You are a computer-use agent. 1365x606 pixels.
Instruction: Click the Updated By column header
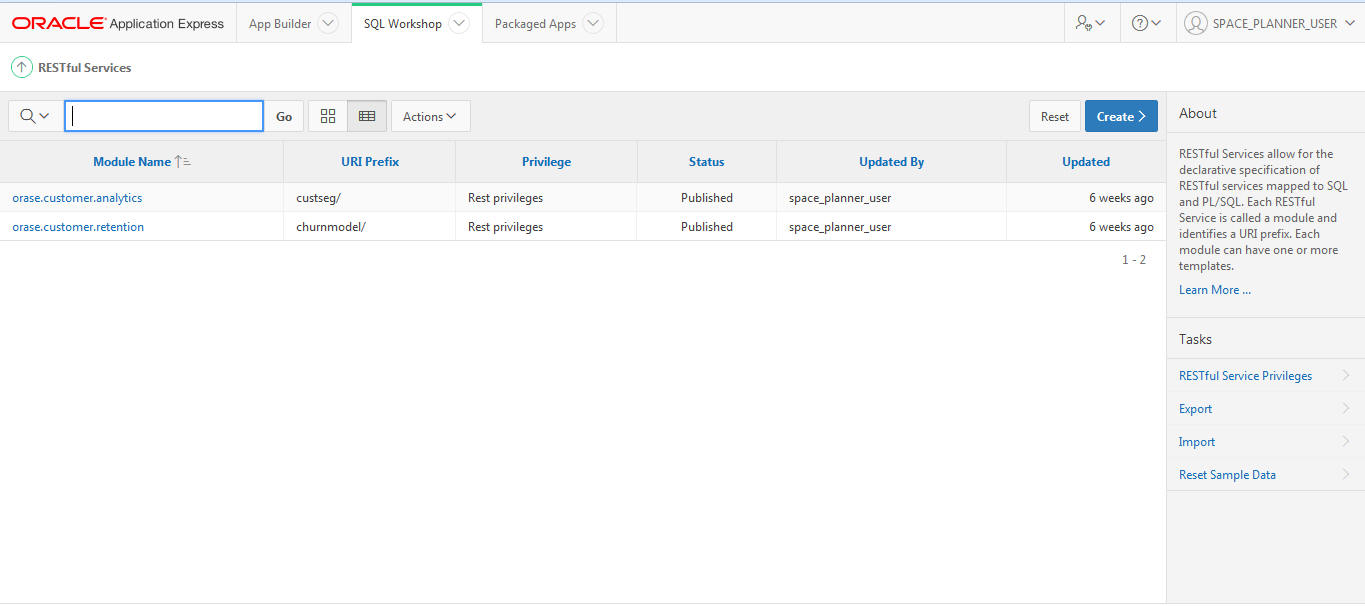(x=891, y=161)
